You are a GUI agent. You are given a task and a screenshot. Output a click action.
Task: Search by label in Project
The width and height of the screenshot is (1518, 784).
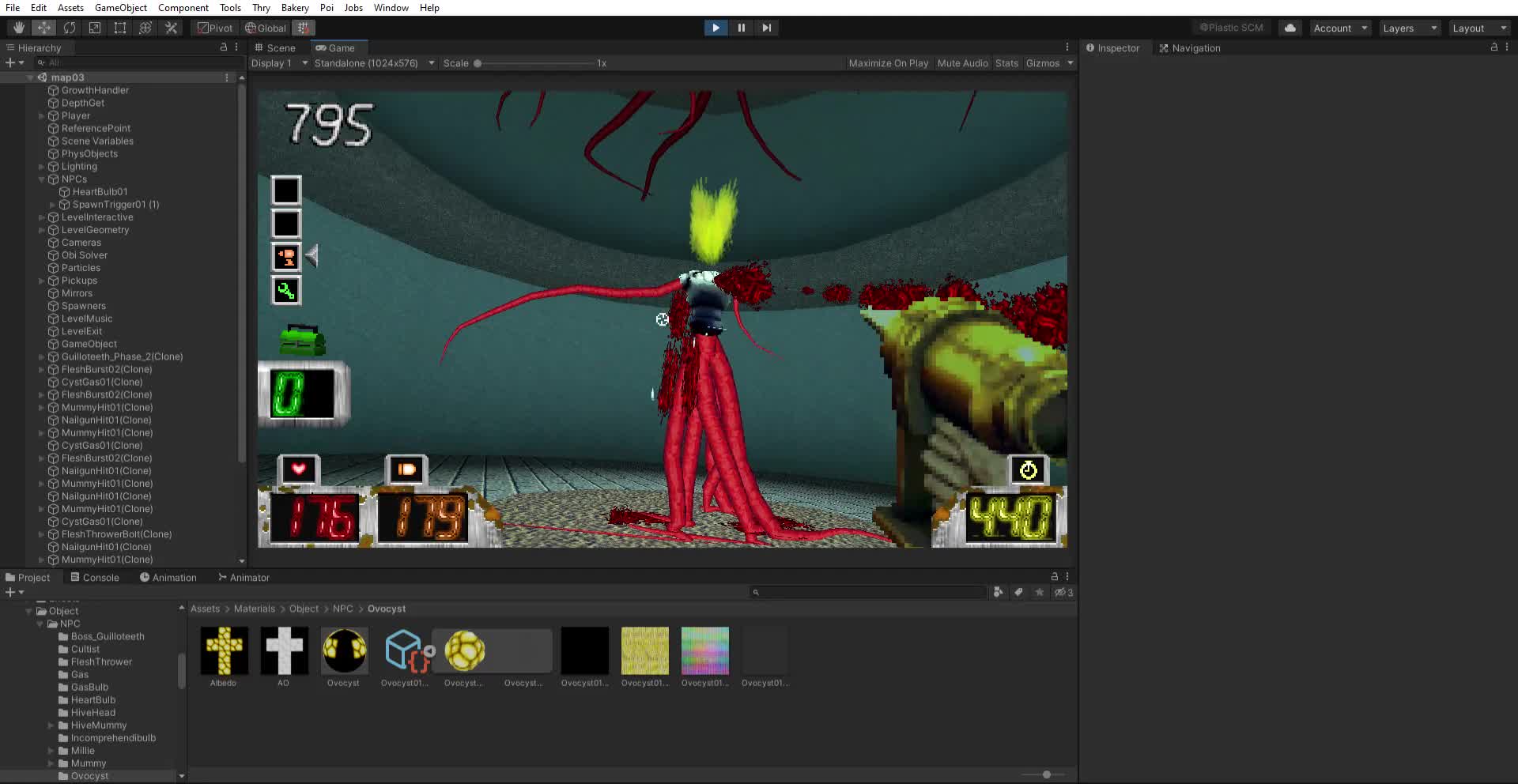[x=1018, y=592]
